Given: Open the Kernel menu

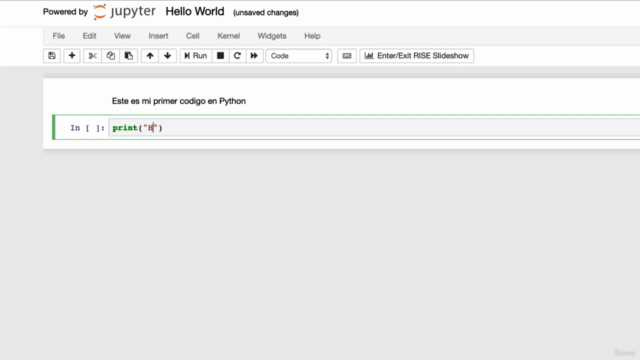Looking at the screenshot, I should coord(229,36).
